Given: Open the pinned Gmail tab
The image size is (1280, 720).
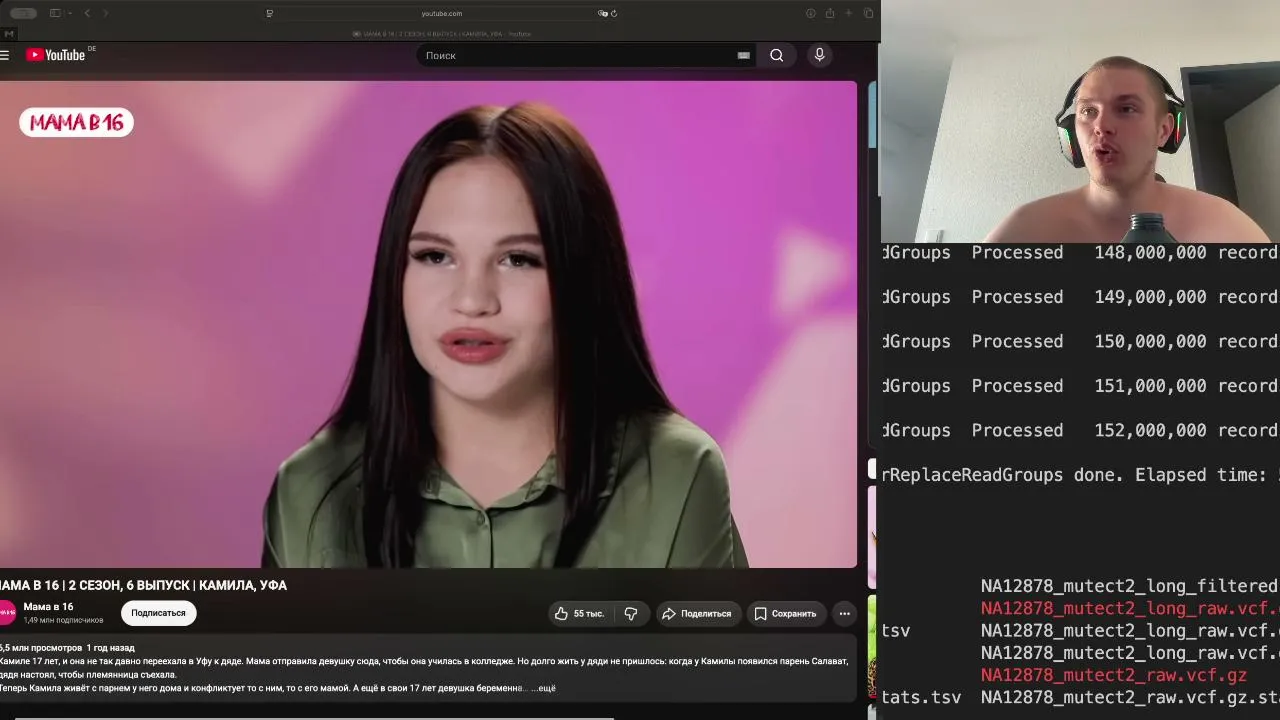Looking at the screenshot, I should [x=9, y=34].
